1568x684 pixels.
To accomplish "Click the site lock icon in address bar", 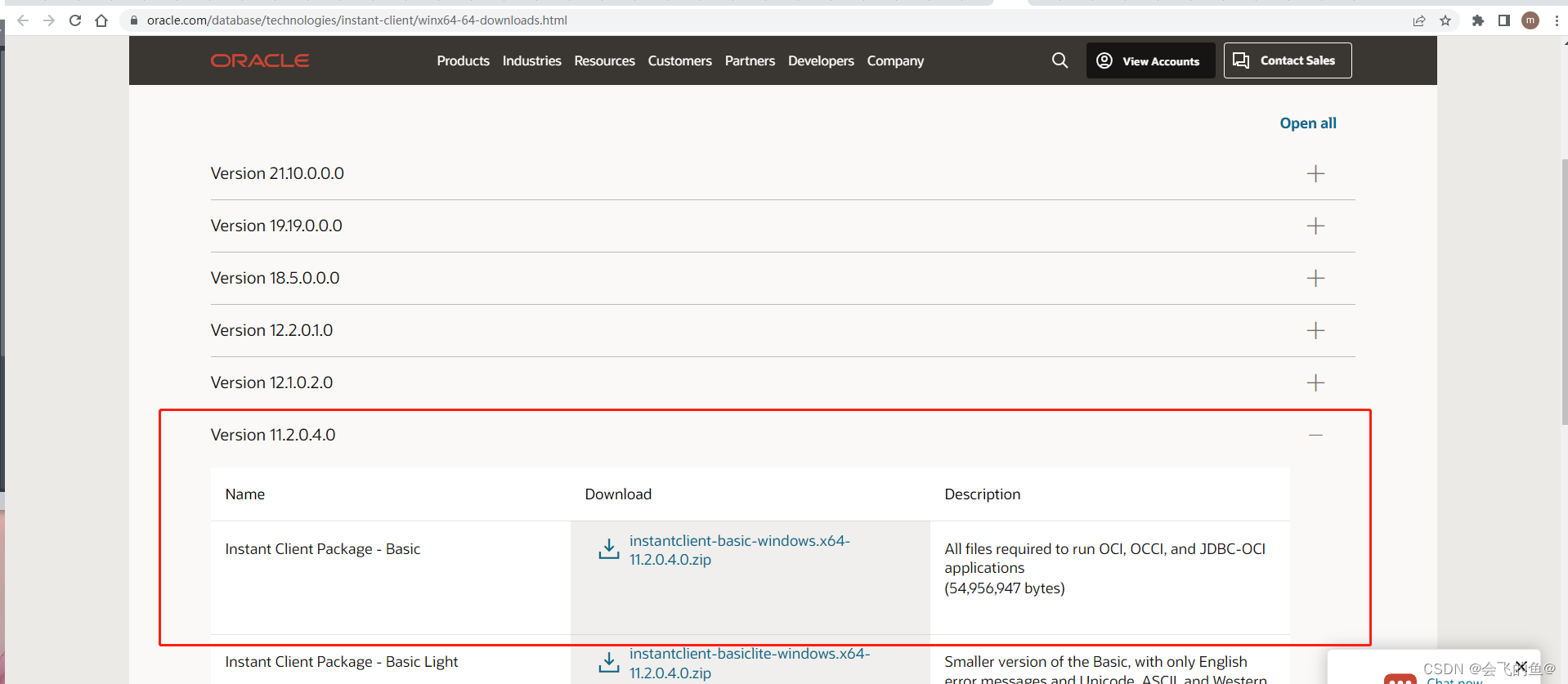I will [x=134, y=20].
